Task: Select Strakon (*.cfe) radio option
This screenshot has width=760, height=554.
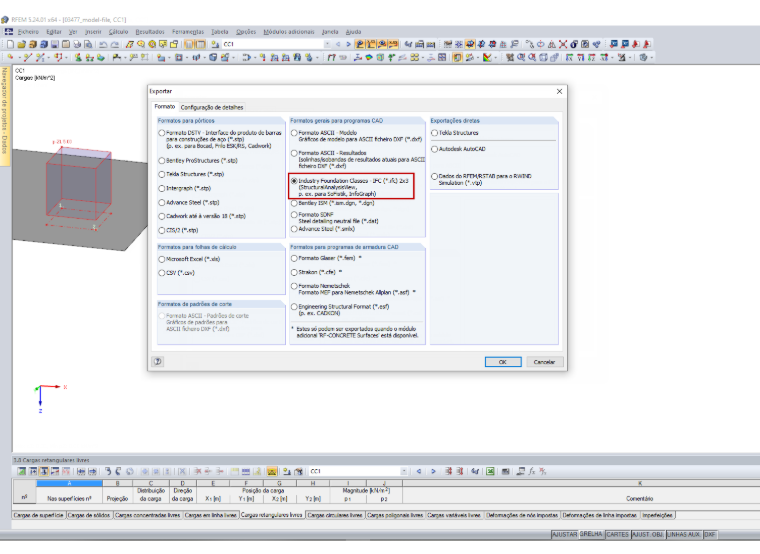Action: pos(294,272)
